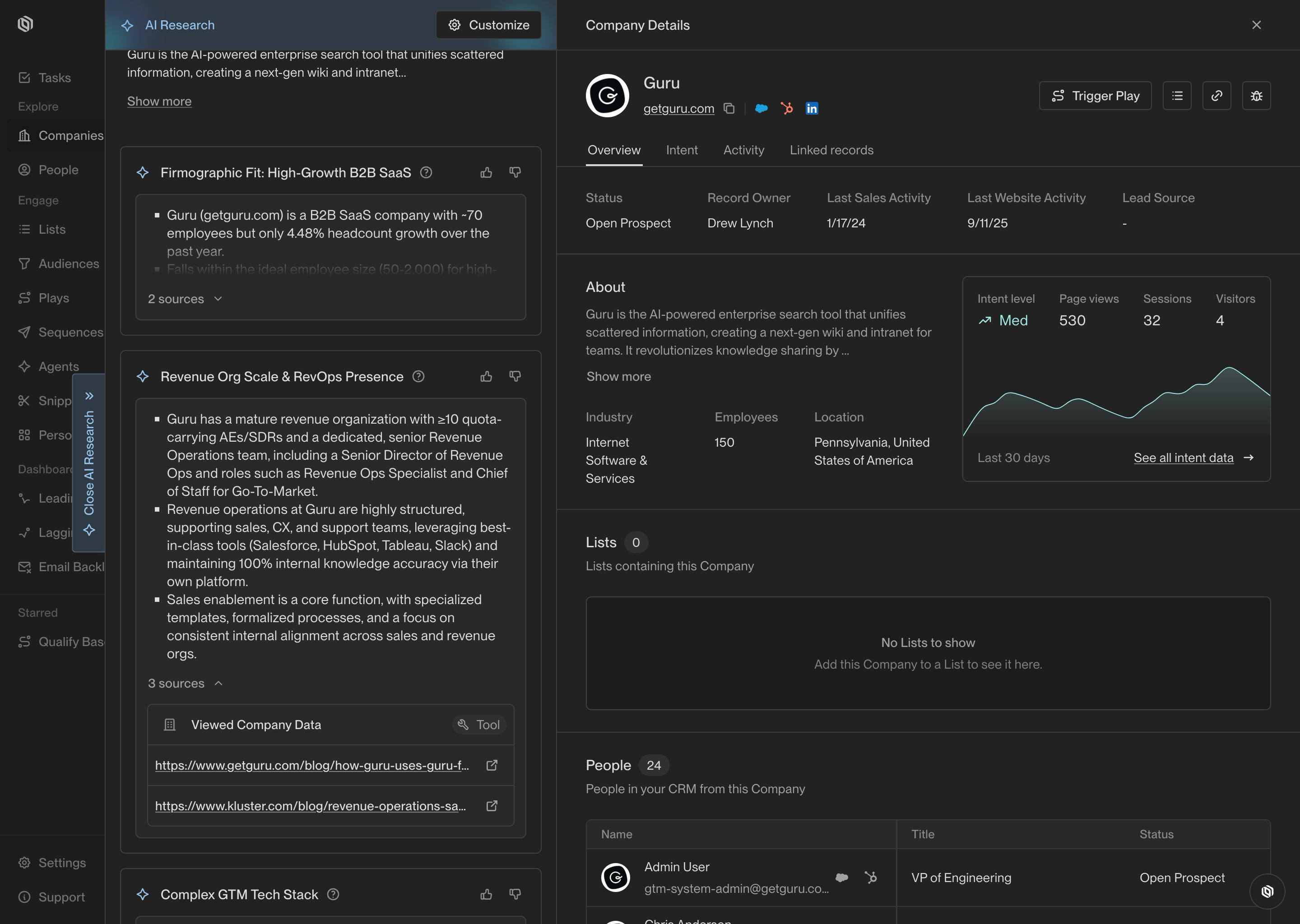1300x924 pixels.
Task: Open the getguru.com domain link
Action: click(x=678, y=108)
